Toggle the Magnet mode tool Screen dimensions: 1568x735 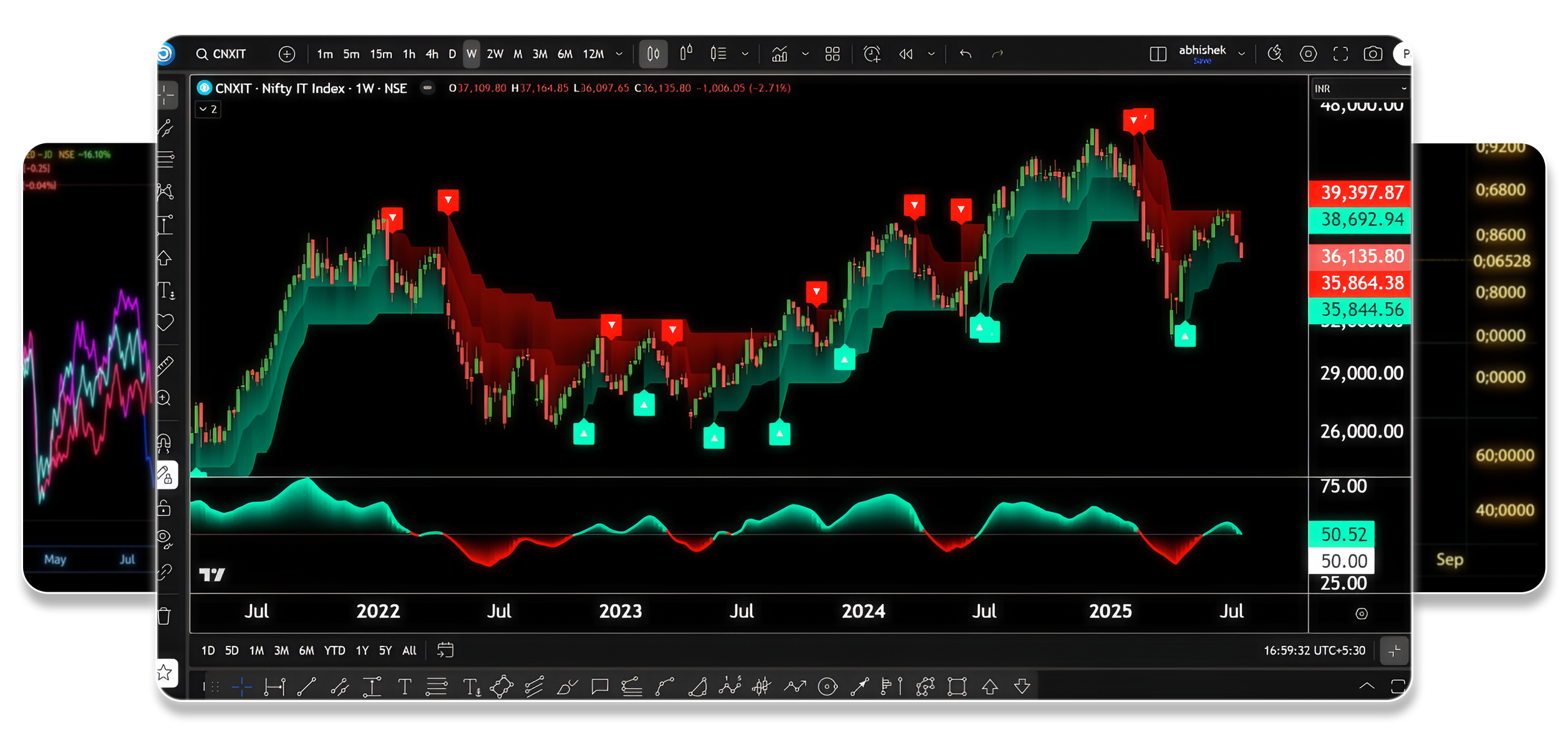164,443
